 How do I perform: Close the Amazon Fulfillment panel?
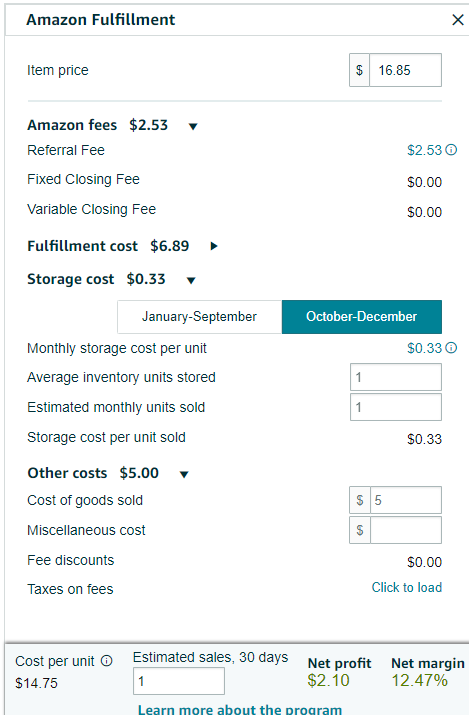[458, 20]
